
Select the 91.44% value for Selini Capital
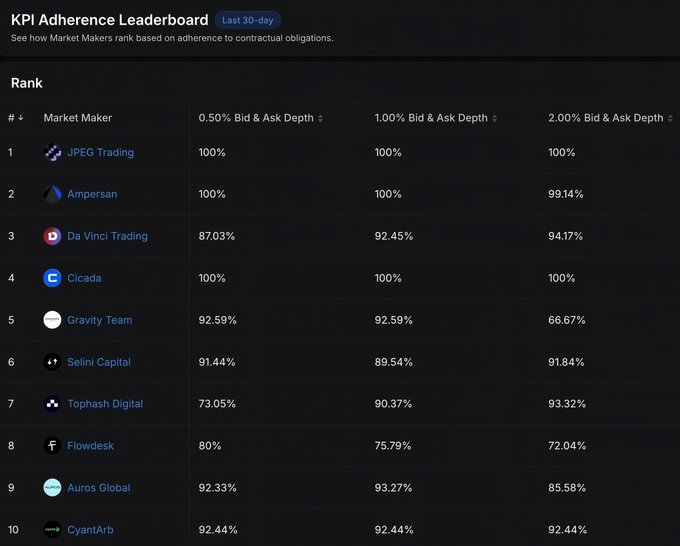point(216,362)
